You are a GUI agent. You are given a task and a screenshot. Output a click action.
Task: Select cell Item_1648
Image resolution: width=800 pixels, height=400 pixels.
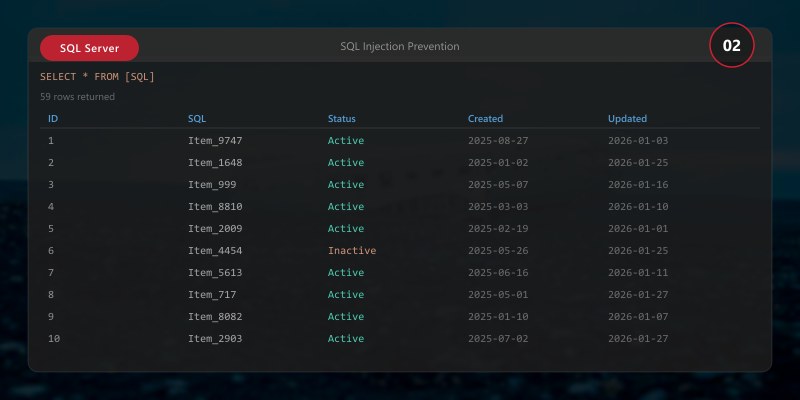215,162
